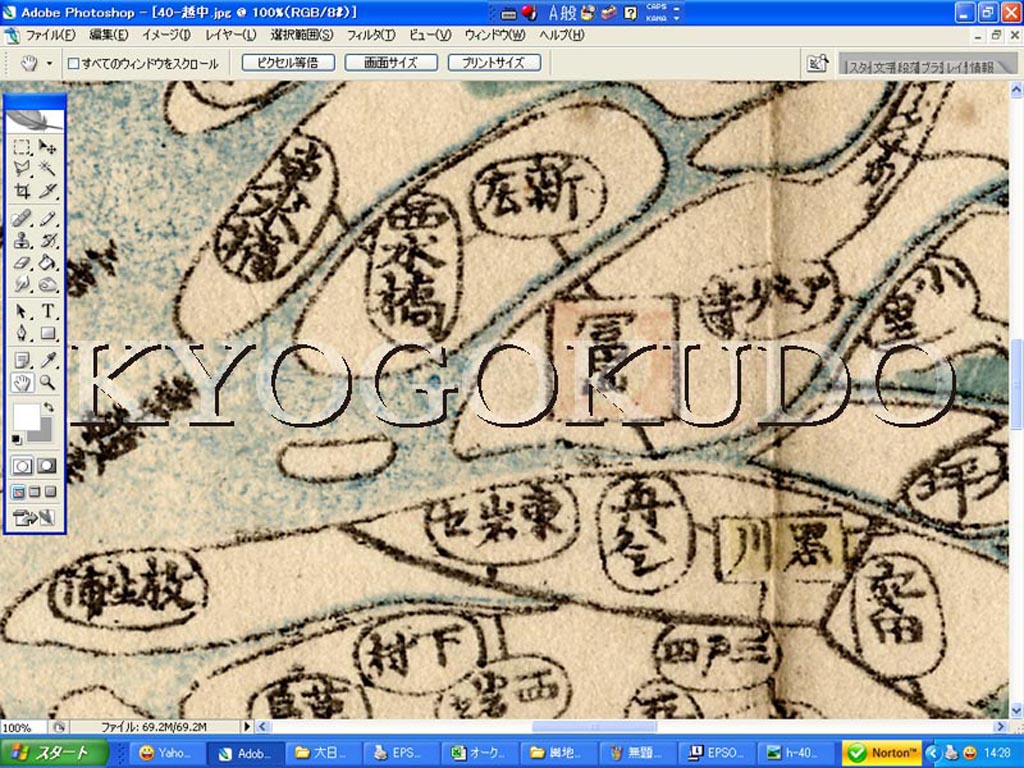
Task: Select the Eyedropper tool
Action: (47, 360)
